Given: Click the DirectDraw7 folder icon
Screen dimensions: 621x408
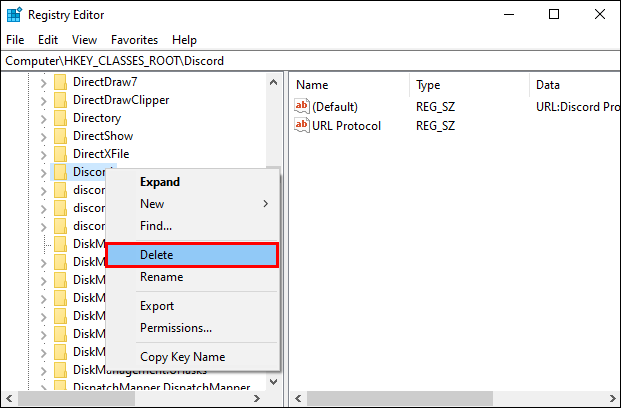Looking at the screenshot, I should tap(60, 82).
